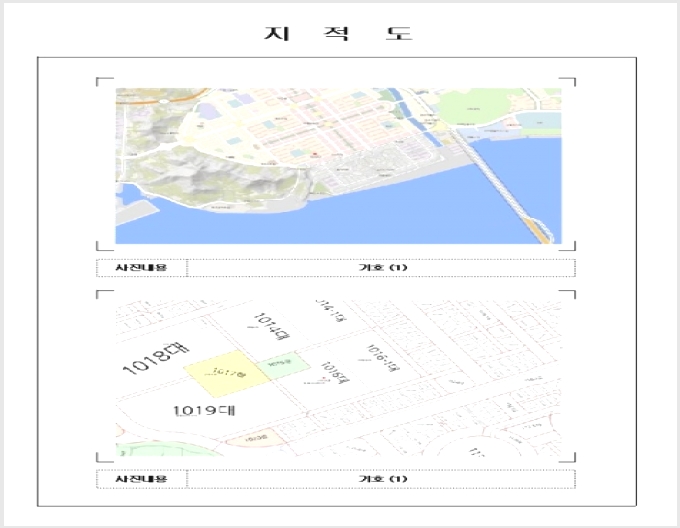Image resolution: width=680 pixels, height=528 pixels.
Task: Click the 1016대 parcel label
Action: coord(334,374)
